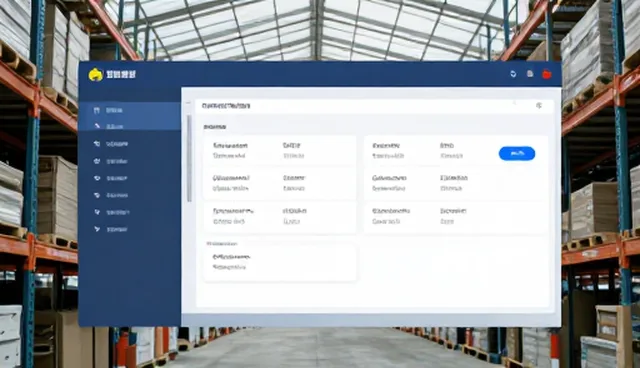This screenshot has height=368, width=640.
Task: Click the small collapse dash above the scrollbar
Action: click(188, 103)
